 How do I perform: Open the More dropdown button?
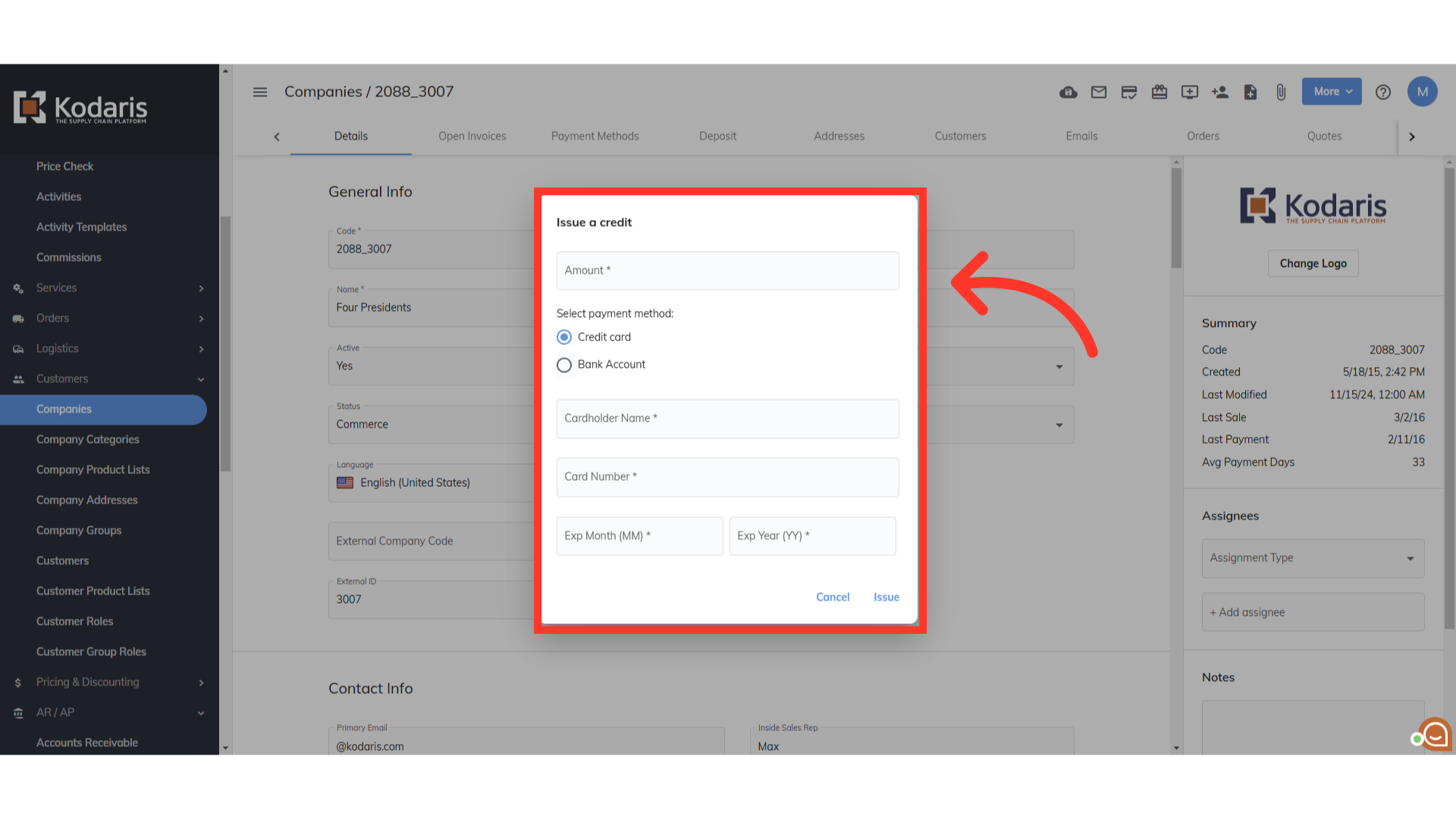click(x=1332, y=92)
